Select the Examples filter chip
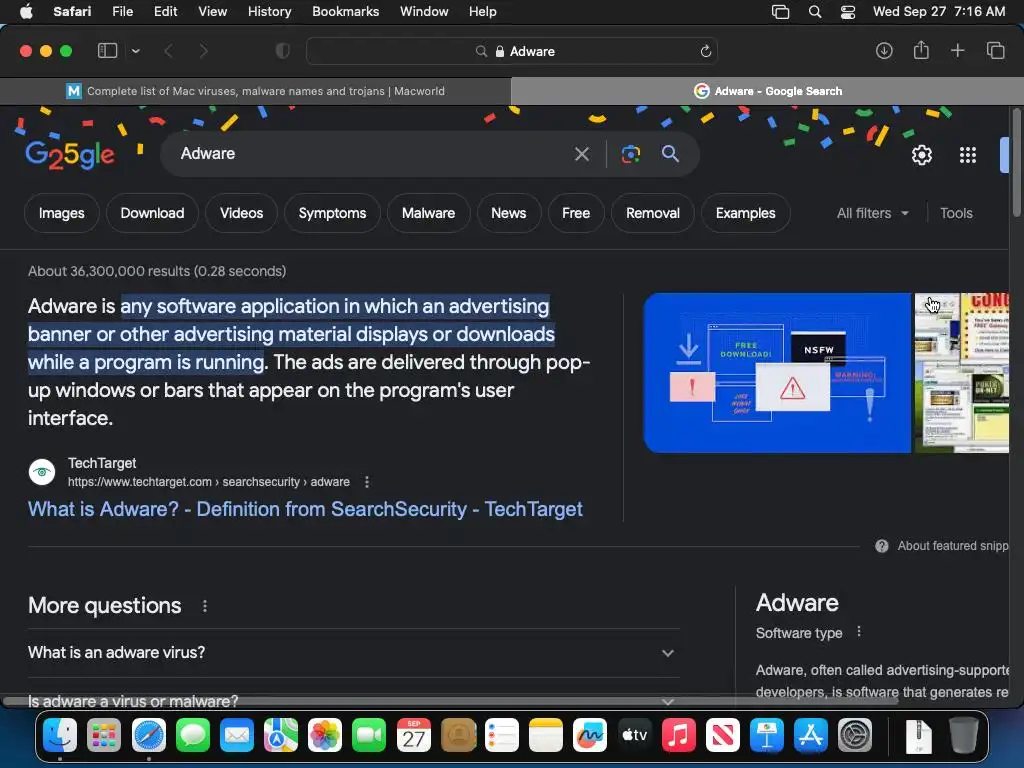Viewport: 1024px width, 768px height. 745,213
